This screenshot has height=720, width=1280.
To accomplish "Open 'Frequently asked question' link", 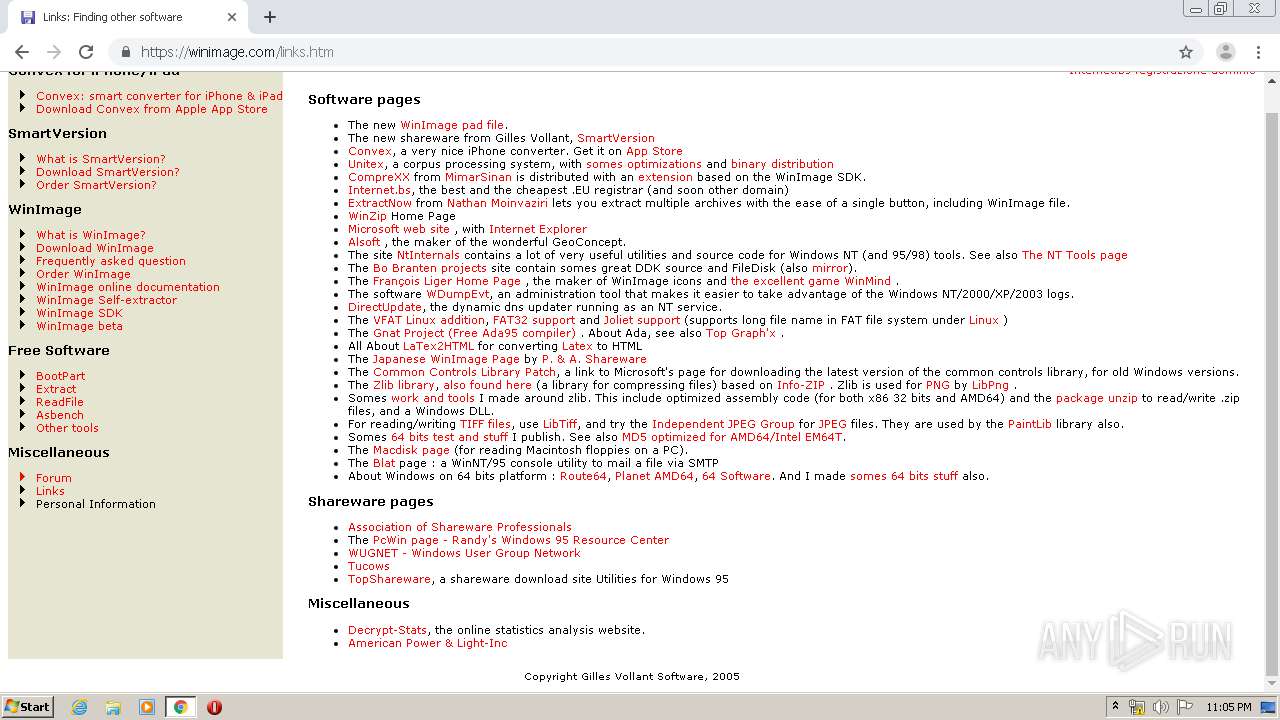I will pyautogui.click(x=111, y=261).
